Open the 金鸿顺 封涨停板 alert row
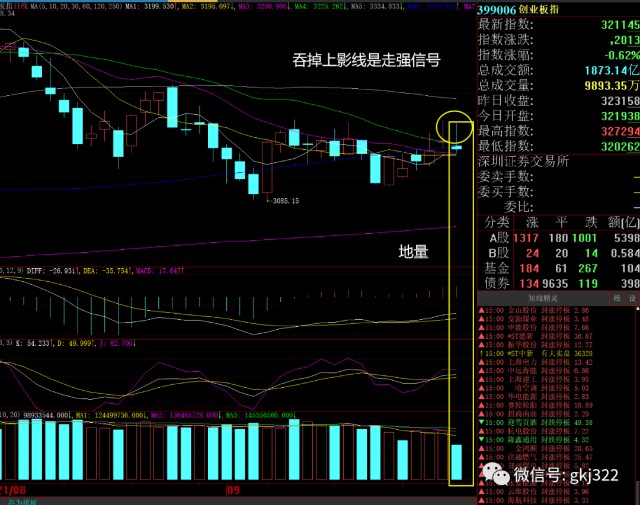This screenshot has height=505, width=640. (x=536, y=448)
